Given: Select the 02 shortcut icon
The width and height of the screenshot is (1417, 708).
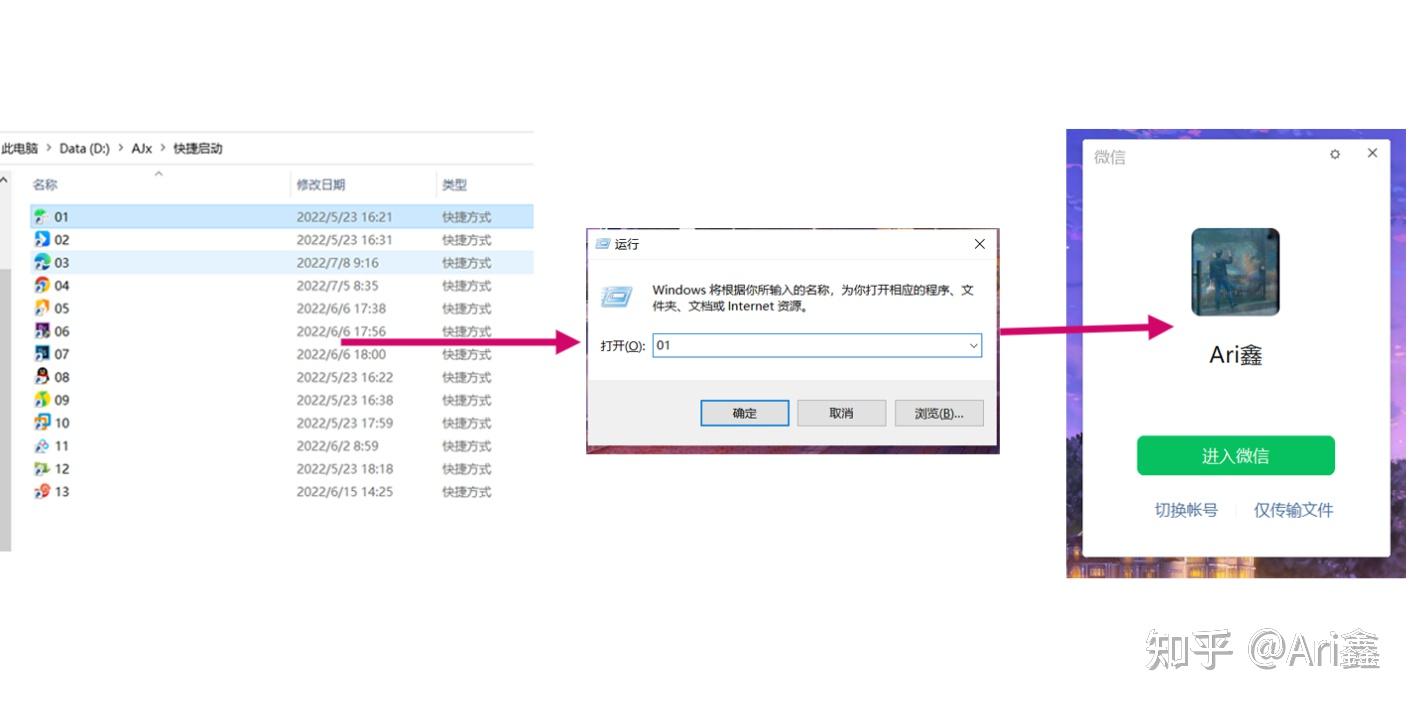Looking at the screenshot, I should [x=41, y=240].
